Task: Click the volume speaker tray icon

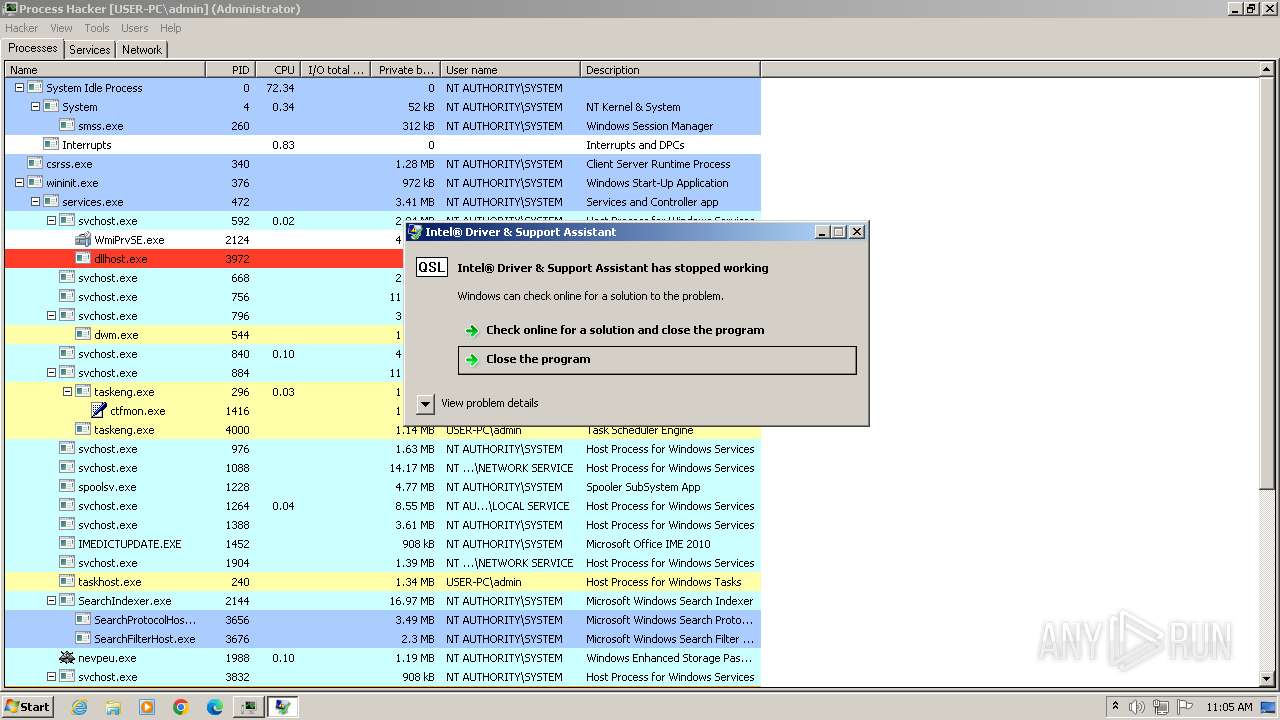Action: 1137,707
